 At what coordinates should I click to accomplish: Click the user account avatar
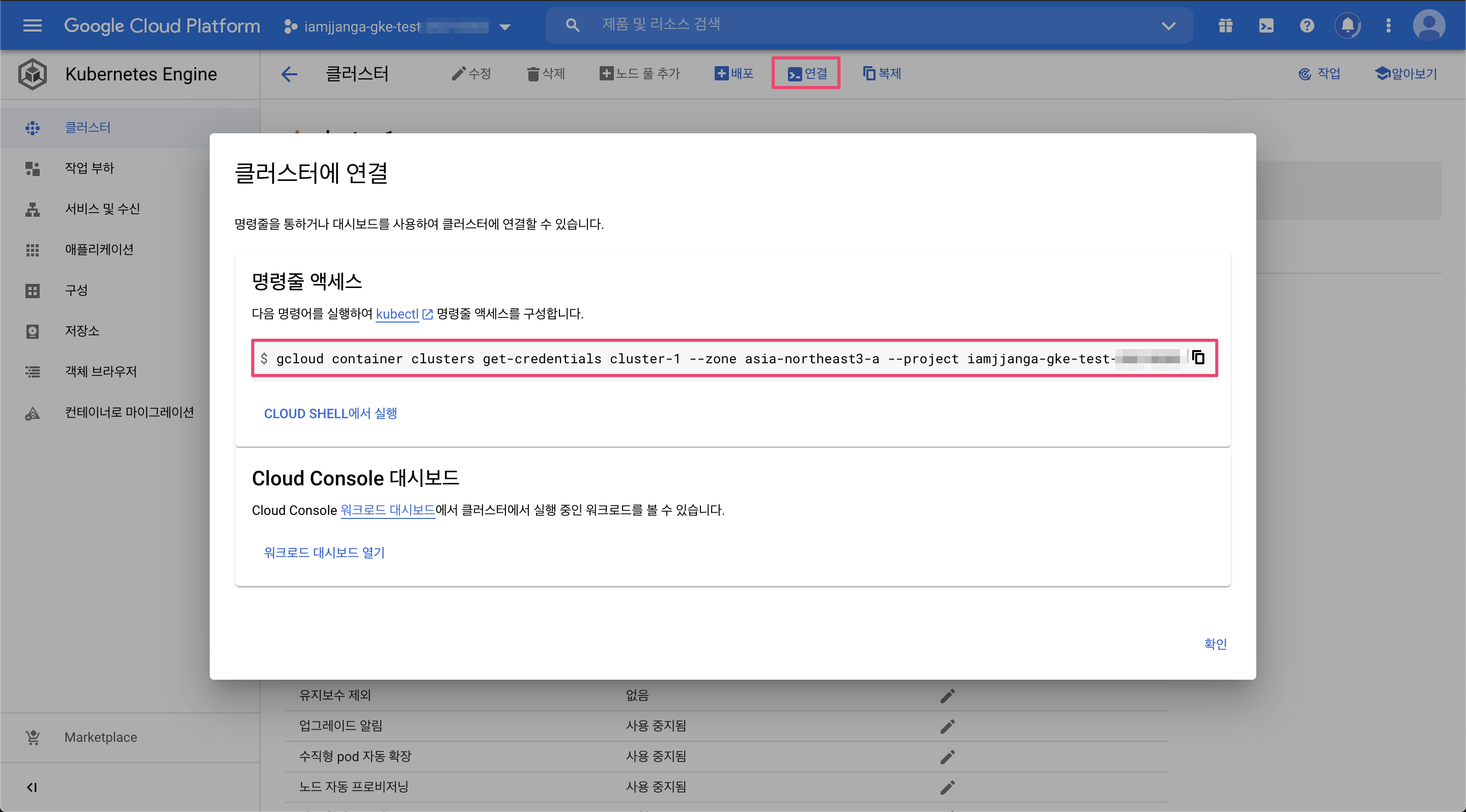click(1428, 25)
